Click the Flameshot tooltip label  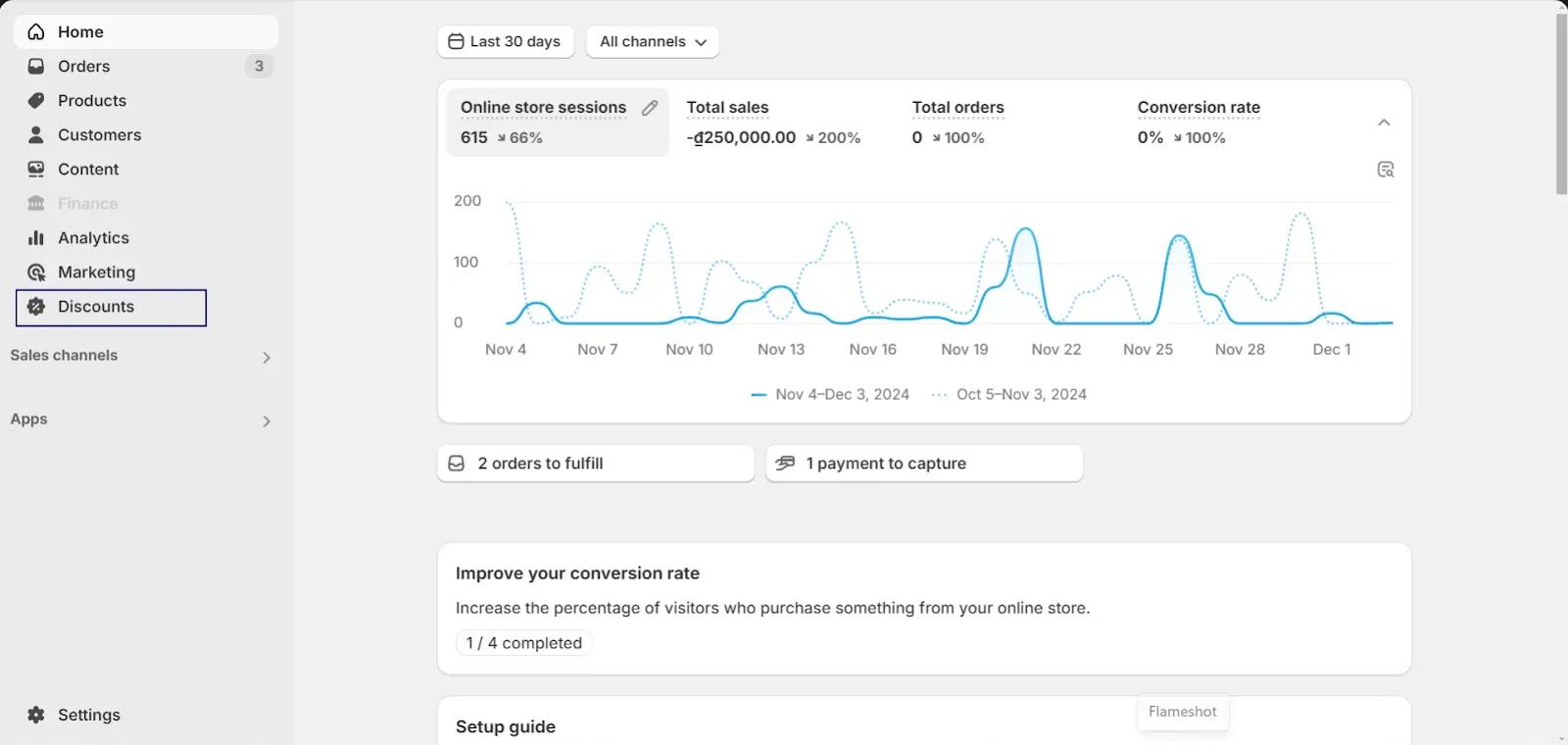click(1183, 712)
